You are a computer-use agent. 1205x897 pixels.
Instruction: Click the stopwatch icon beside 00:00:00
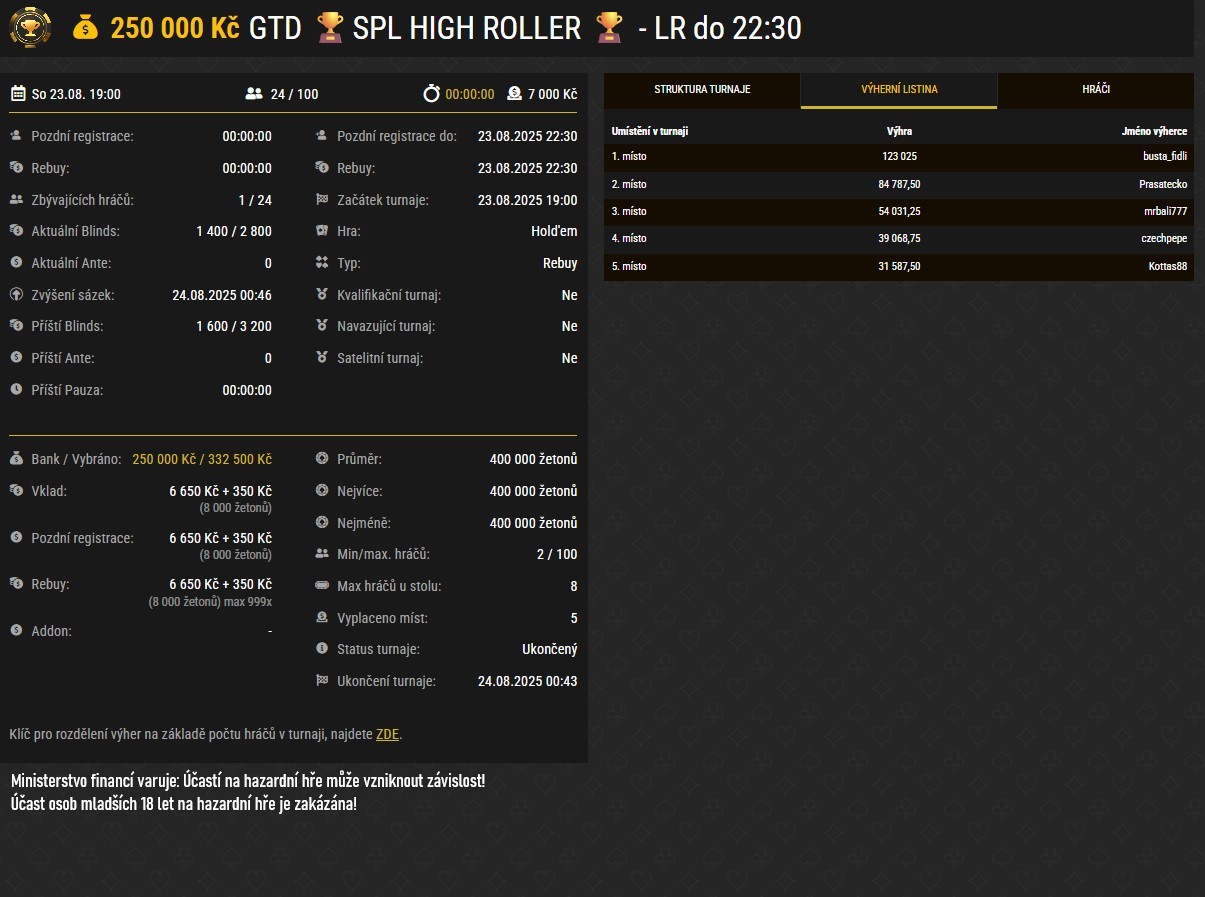[x=431, y=94]
